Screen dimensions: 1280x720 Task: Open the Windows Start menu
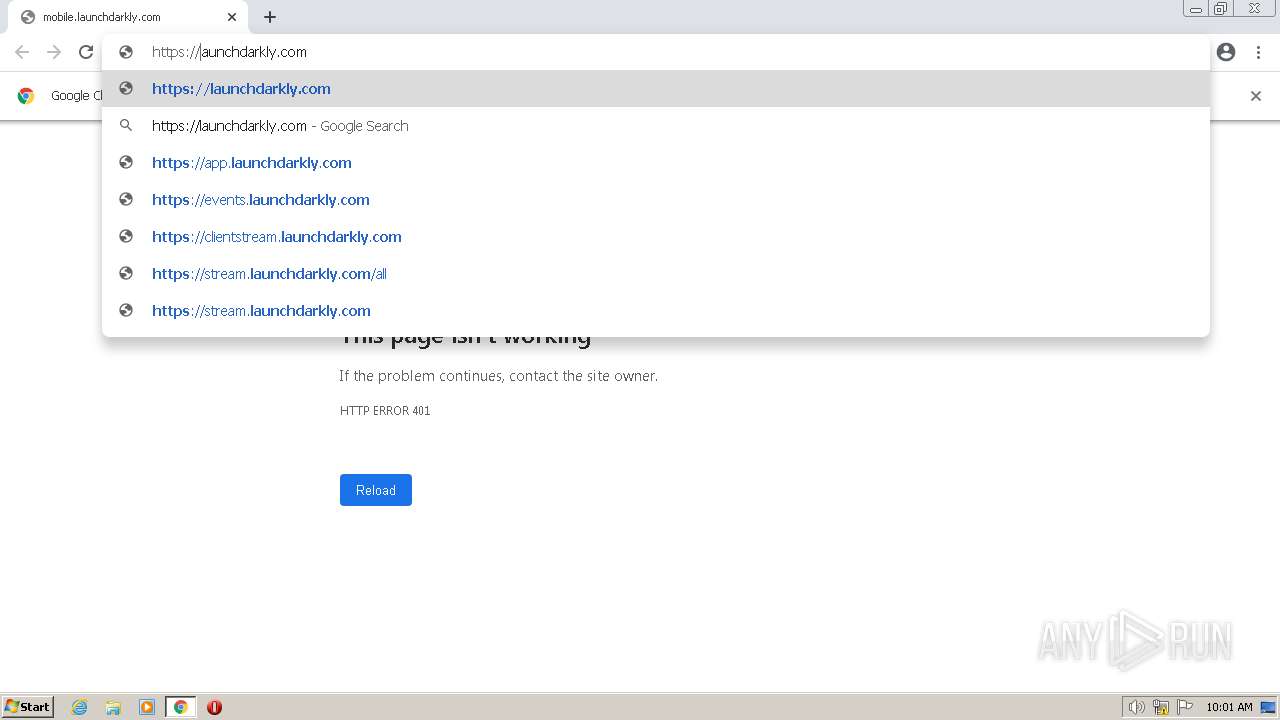(x=27, y=707)
